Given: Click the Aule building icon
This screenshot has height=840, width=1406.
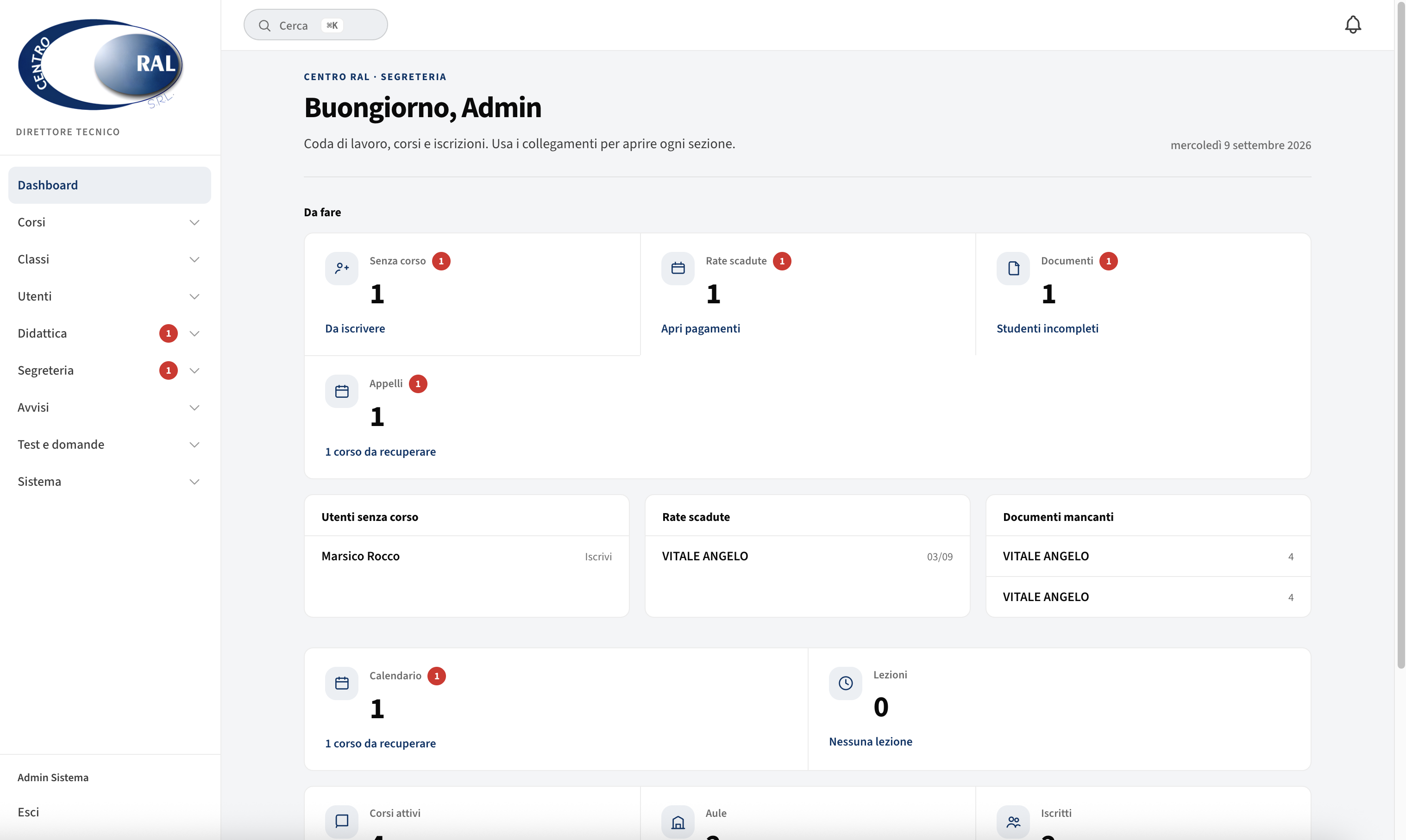Looking at the screenshot, I should click(678, 821).
